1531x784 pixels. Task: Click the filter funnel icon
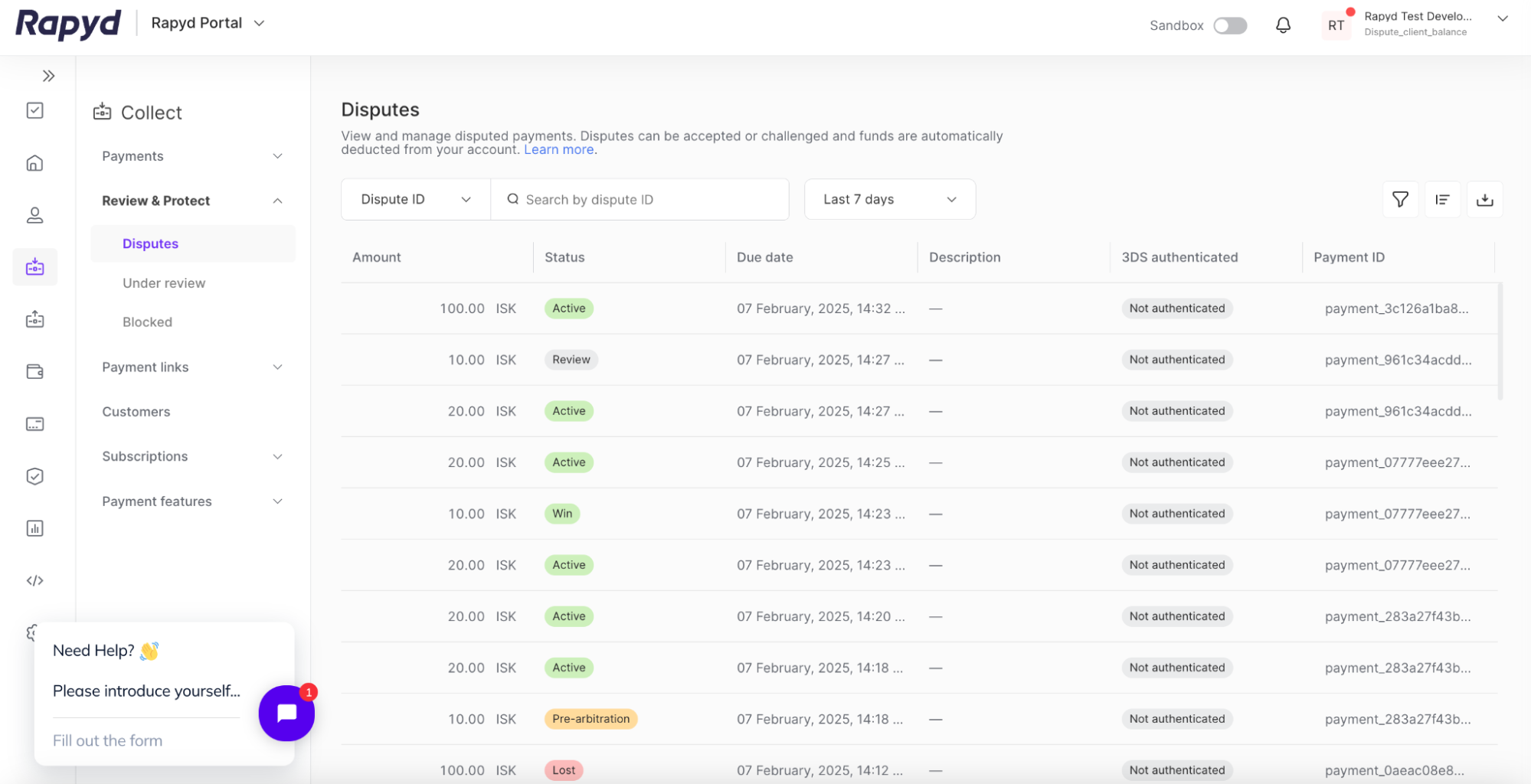click(x=1399, y=200)
